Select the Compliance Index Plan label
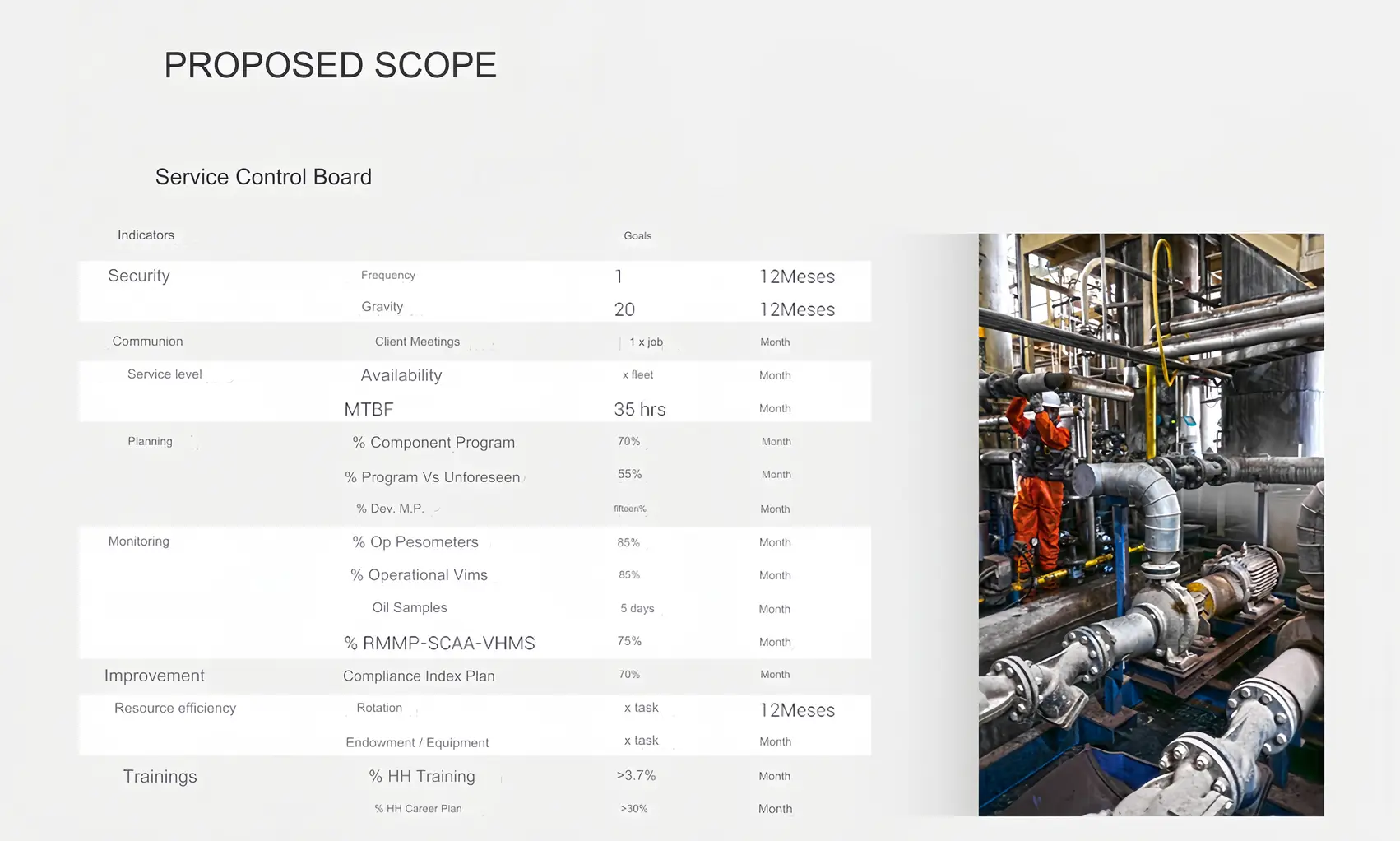 419,676
